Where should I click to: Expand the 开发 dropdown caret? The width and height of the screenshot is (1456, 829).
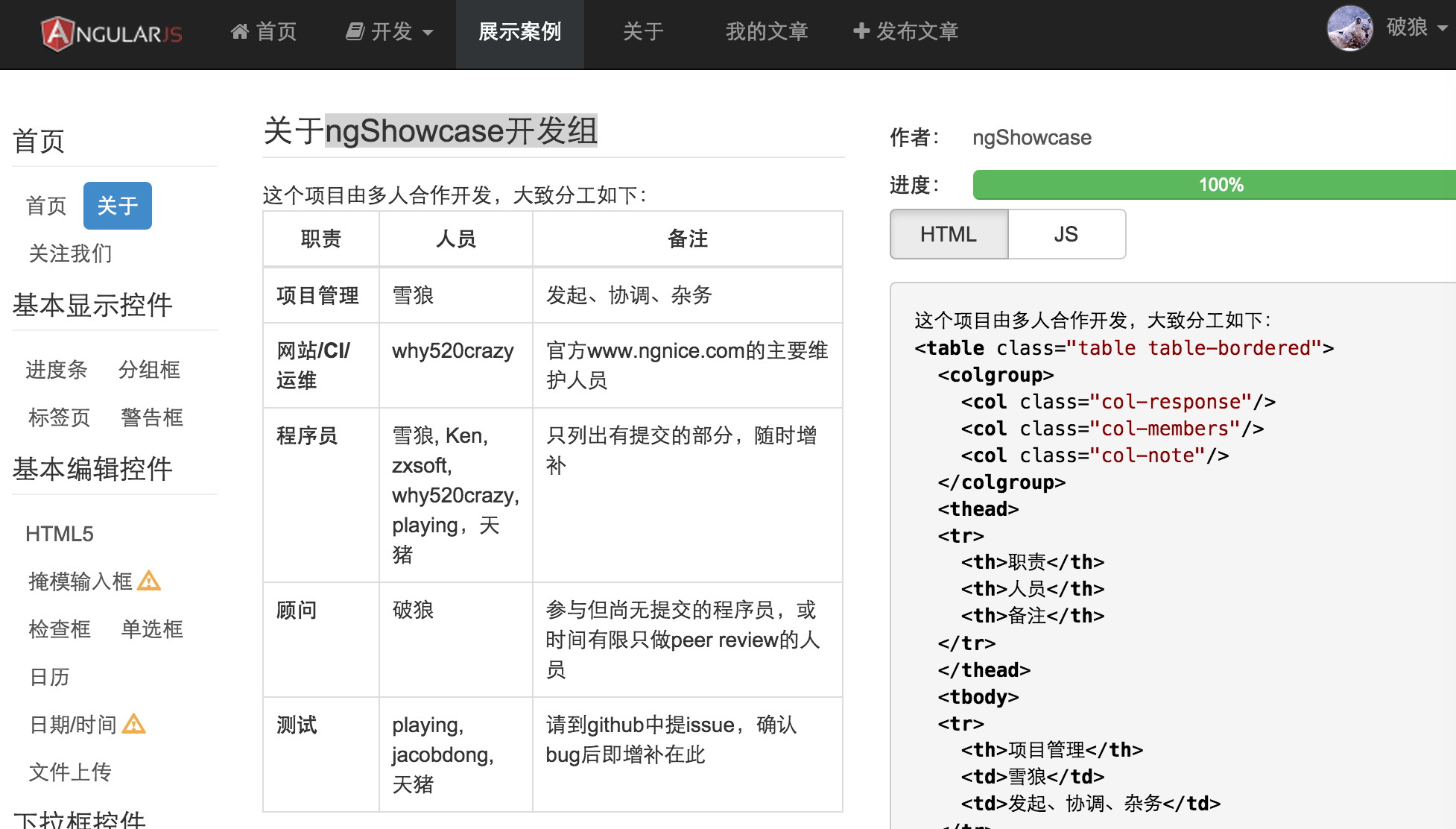point(428,33)
